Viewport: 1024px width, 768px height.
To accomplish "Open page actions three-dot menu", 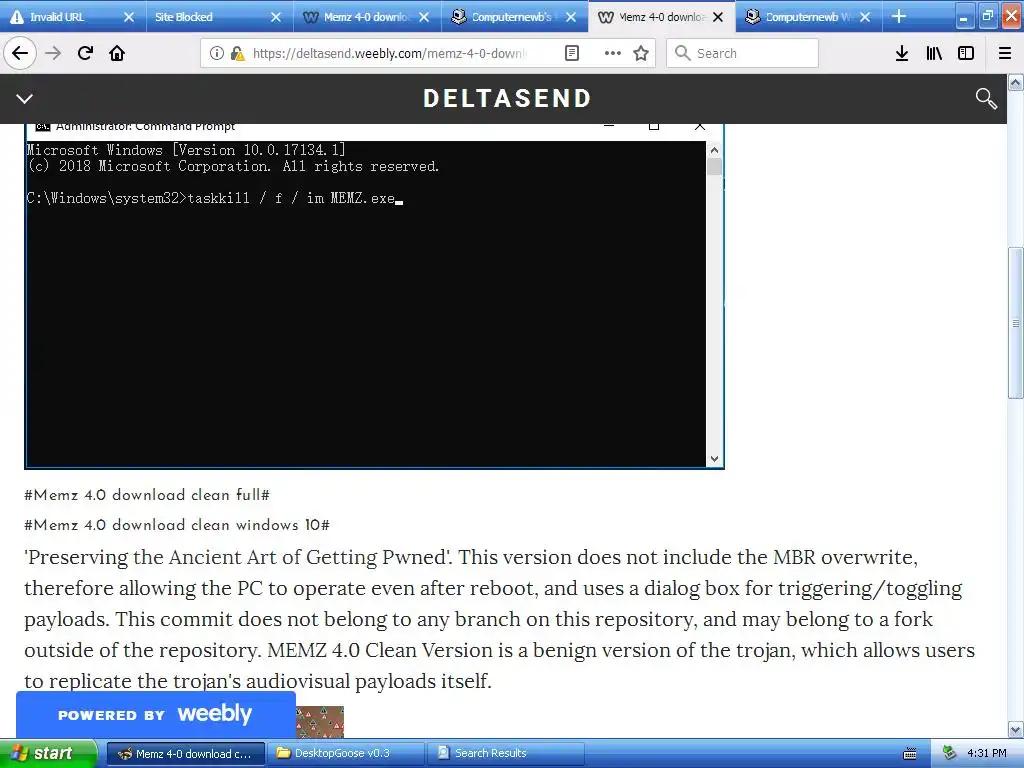I will (613, 53).
